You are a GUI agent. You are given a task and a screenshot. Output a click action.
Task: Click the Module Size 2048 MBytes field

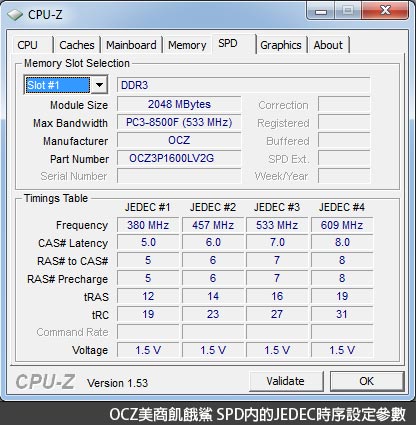click(179, 104)
